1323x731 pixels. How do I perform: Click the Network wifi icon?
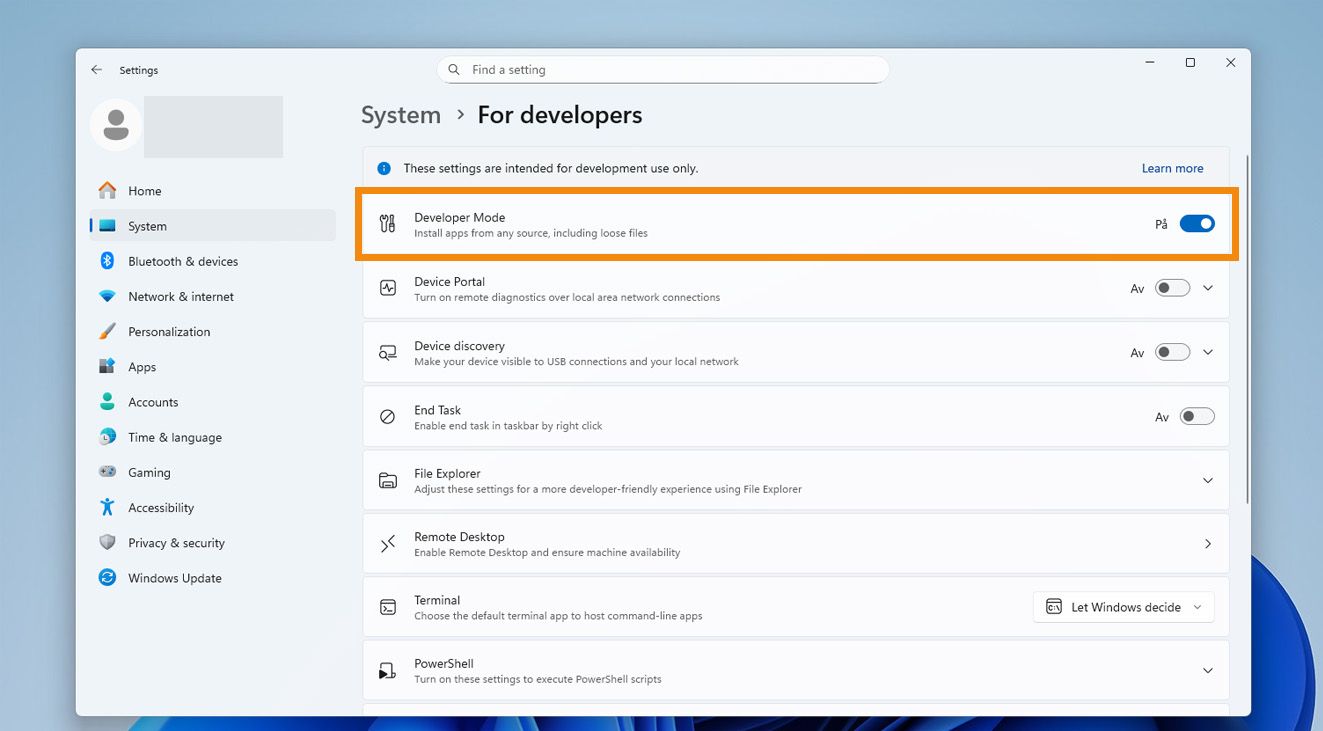[x=107, y=296]
